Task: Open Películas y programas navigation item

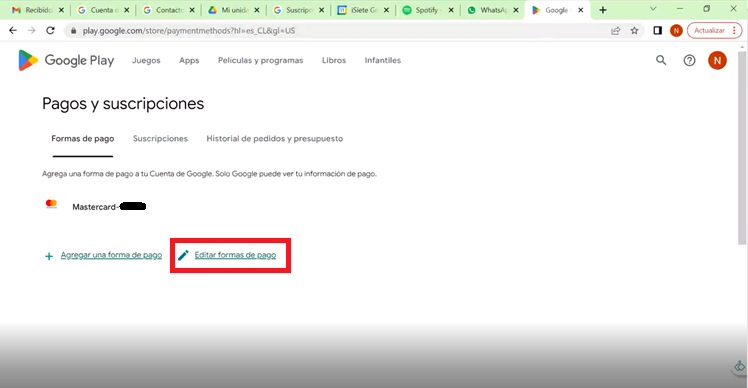Action: coord(260,61)
